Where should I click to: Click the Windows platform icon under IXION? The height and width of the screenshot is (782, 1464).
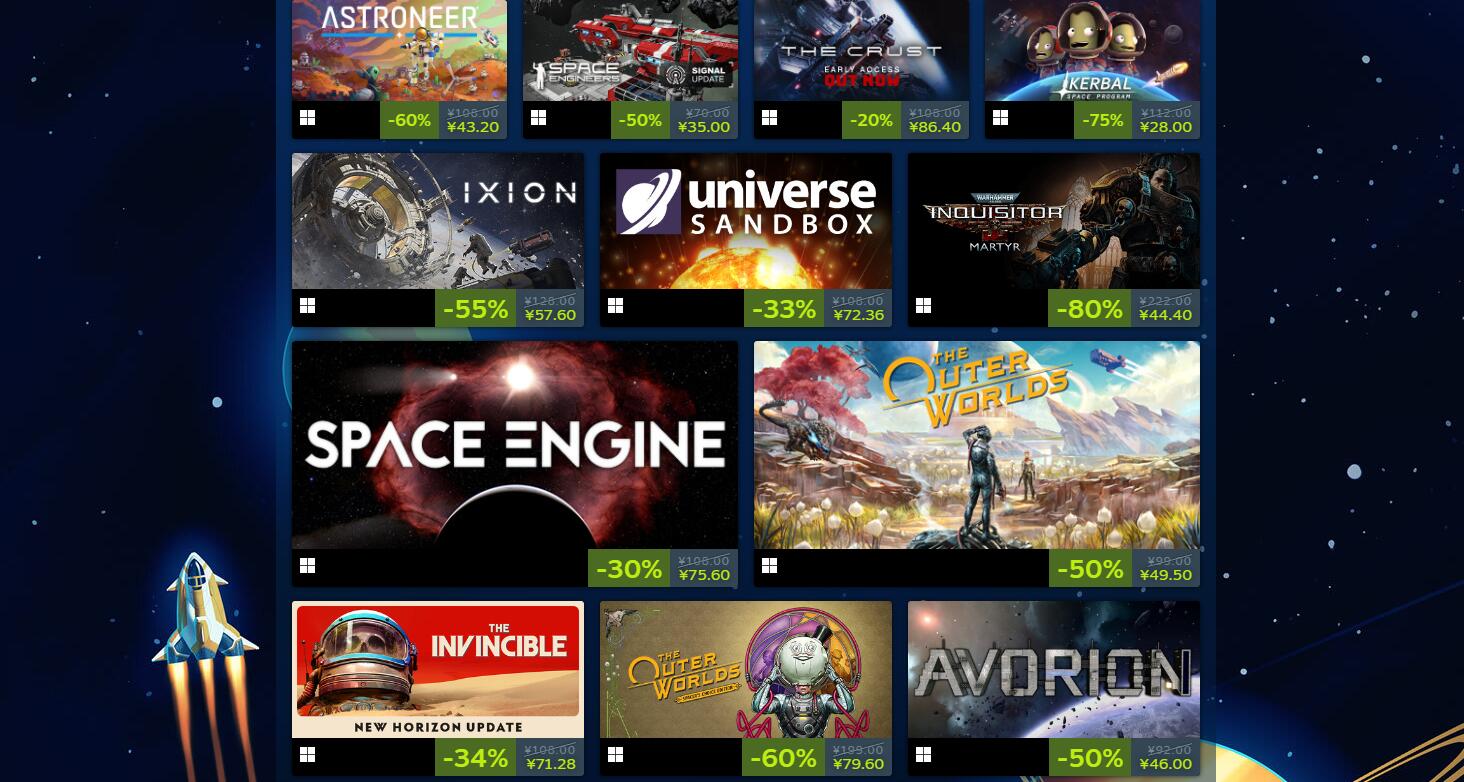point(308,306)
